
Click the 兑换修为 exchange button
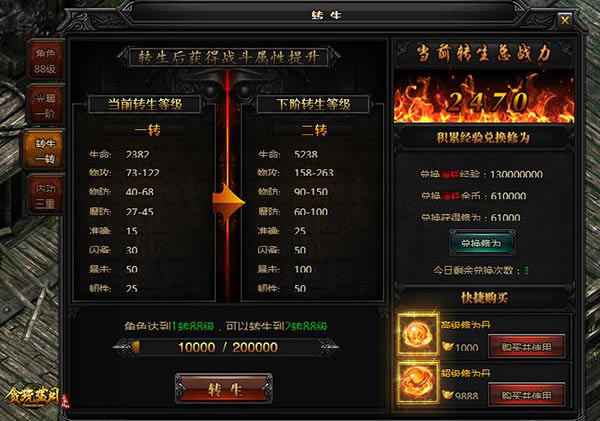tap(482, 243)
